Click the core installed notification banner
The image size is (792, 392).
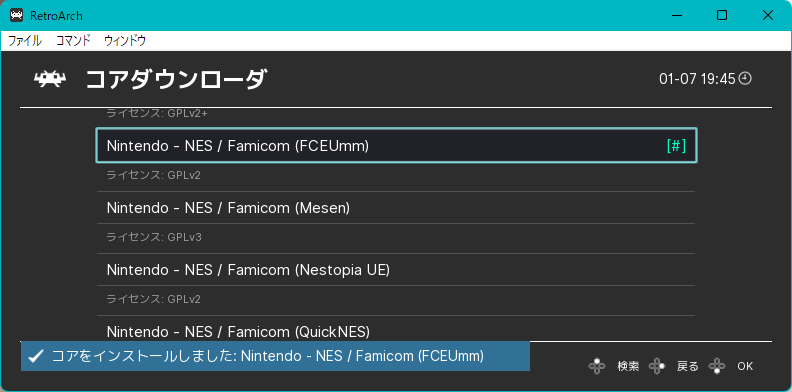[x=275, y=356]
